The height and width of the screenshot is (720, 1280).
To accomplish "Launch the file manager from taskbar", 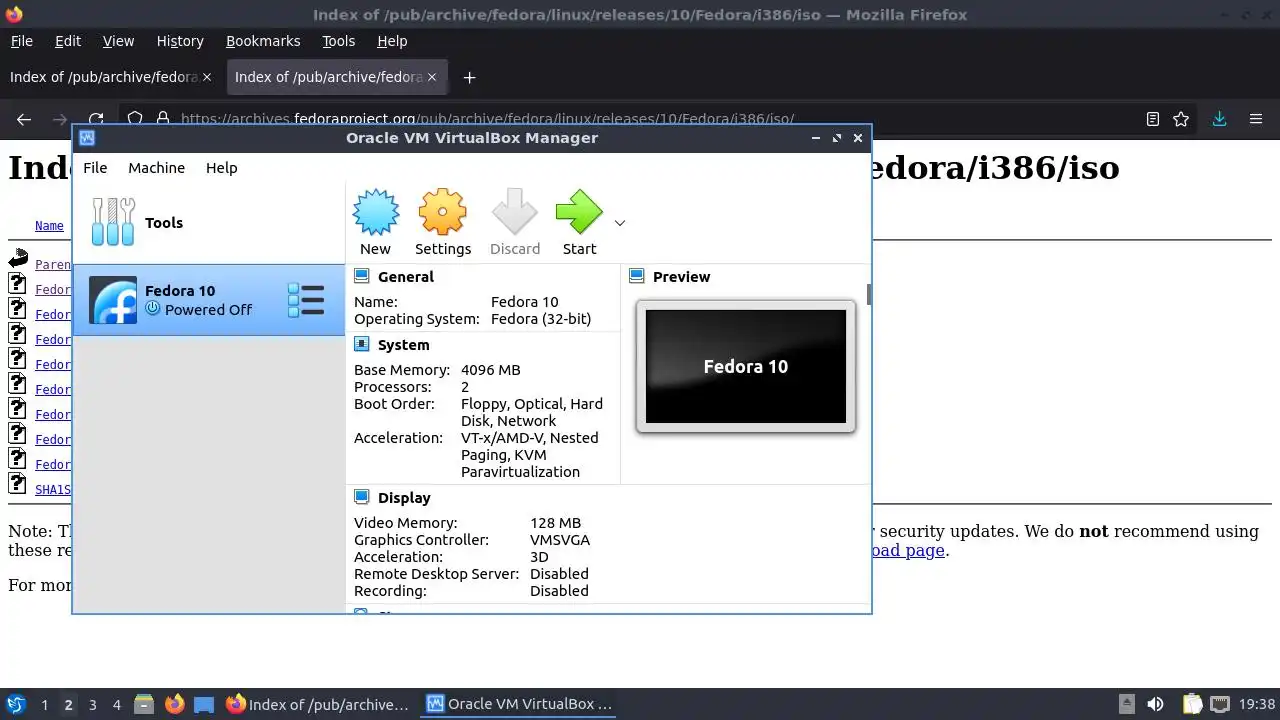I will pyautogui.click(x=144, y=704).
